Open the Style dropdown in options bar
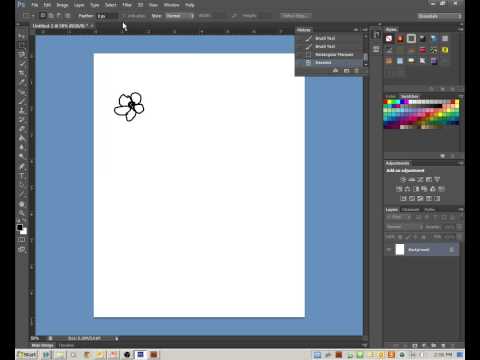Screen dimensions: 480x360 (180, 16)
